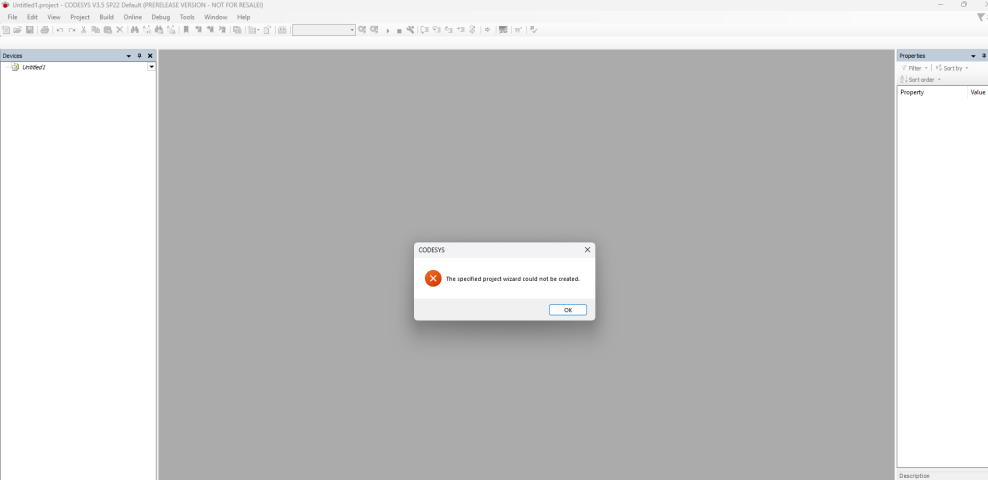The width and height of the screenshot is (988, 480).
Task: Select the Untitled1 project tree node
Action: pyautogui.click(x=34, y=67)
